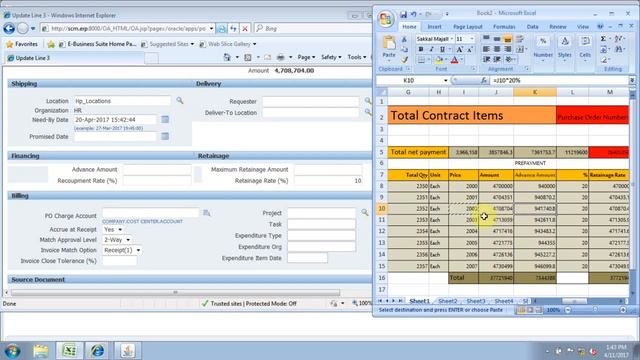
Task: Toggle Wrap Text in Alignment group
Action: [520, 39]
